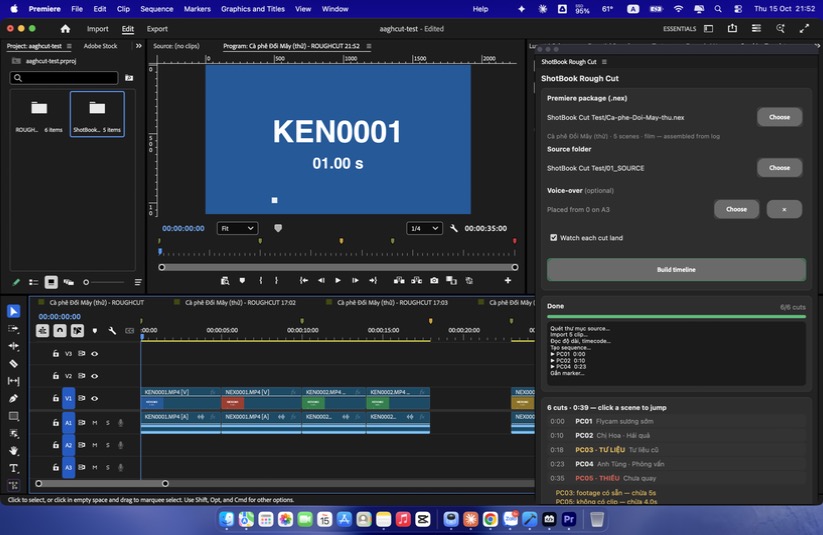
Task: Open ShotBook Rough Cut panel menu
Action: click(x=604, y=62)
